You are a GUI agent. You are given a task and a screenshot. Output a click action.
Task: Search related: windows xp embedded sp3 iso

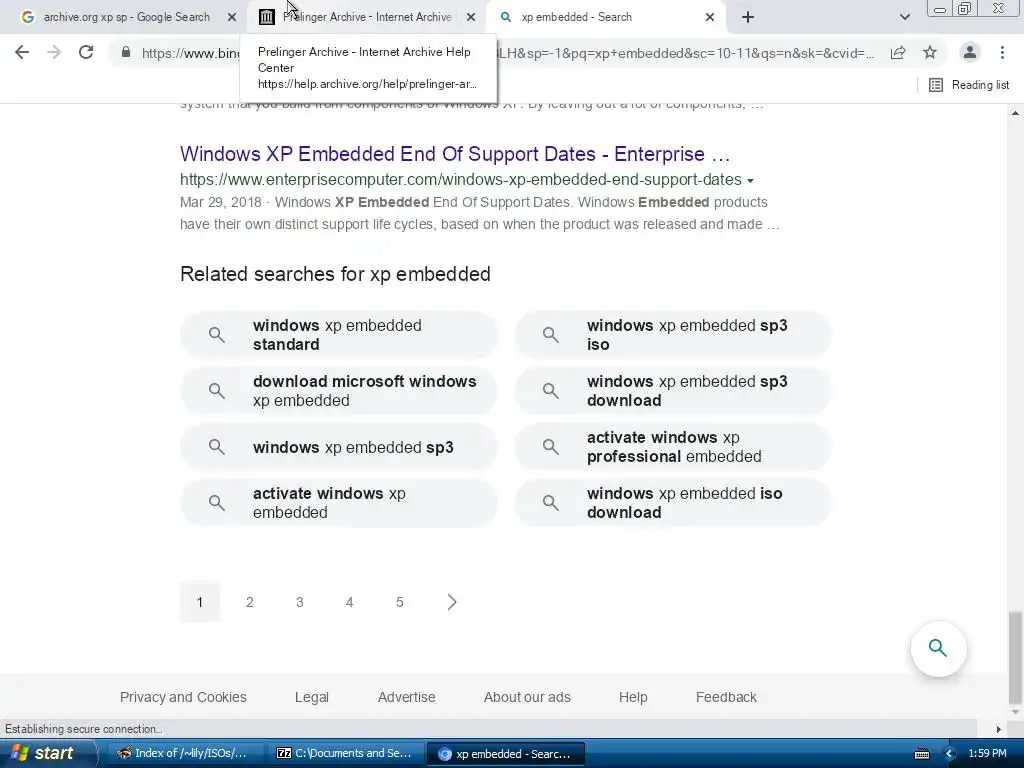point(673,335)
